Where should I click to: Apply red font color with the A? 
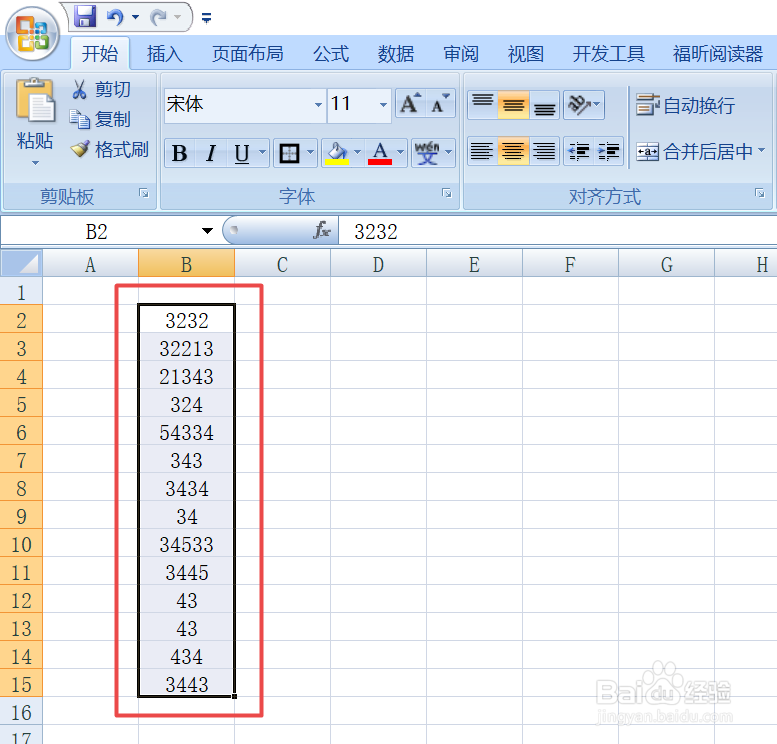380,153
